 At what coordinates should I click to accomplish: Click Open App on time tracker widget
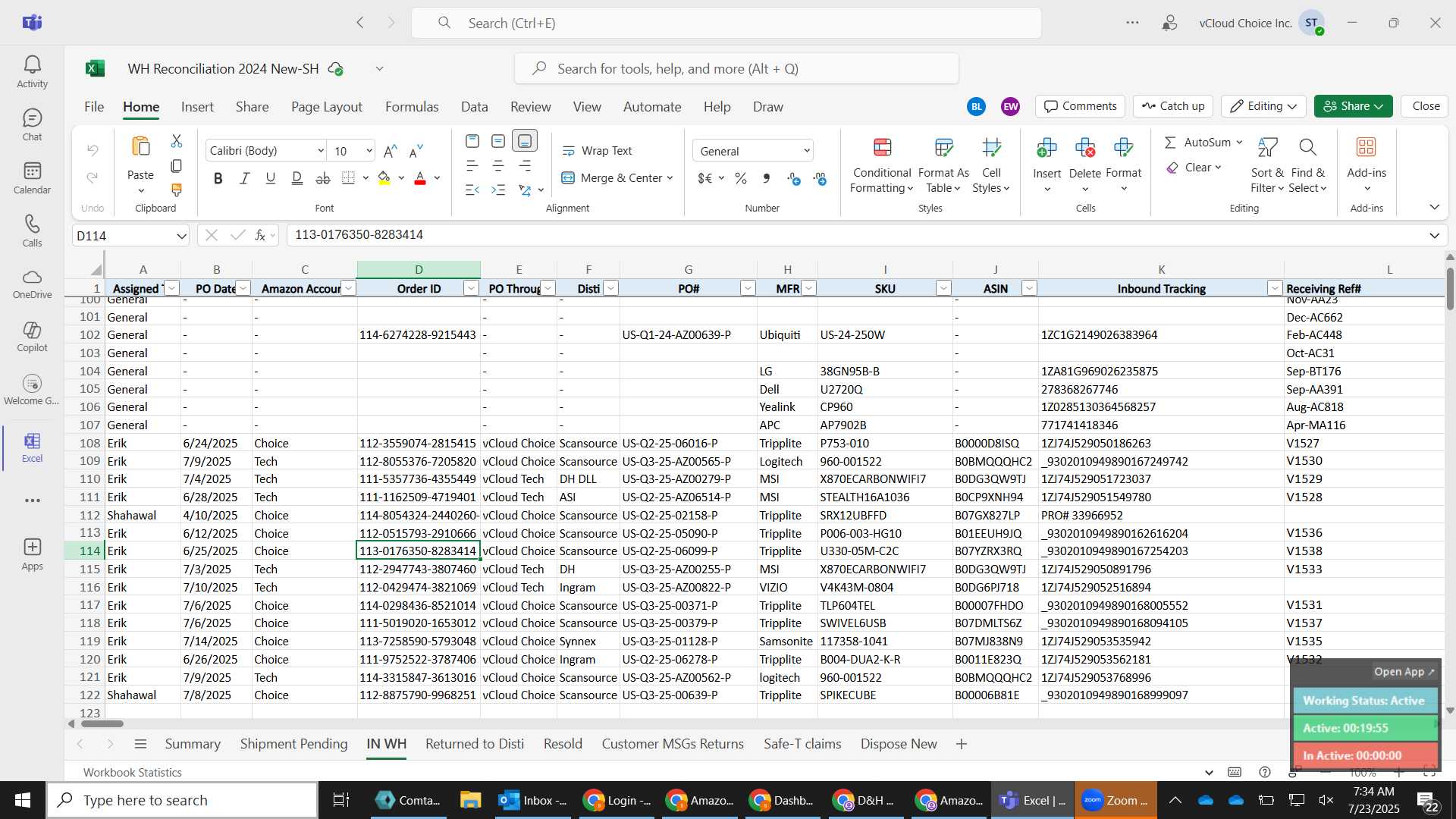tap(1404, 672)
